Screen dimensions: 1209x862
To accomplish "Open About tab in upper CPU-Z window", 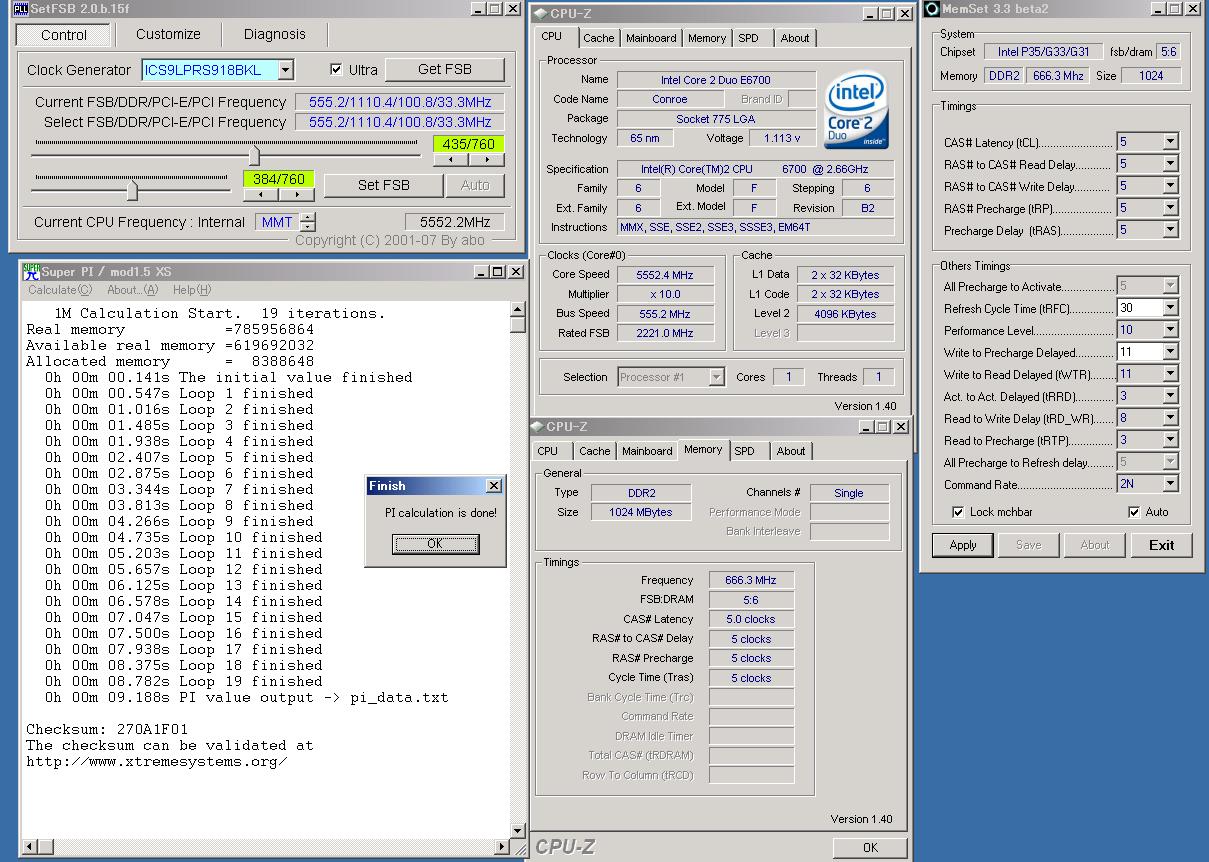I will tap(795, 38).
